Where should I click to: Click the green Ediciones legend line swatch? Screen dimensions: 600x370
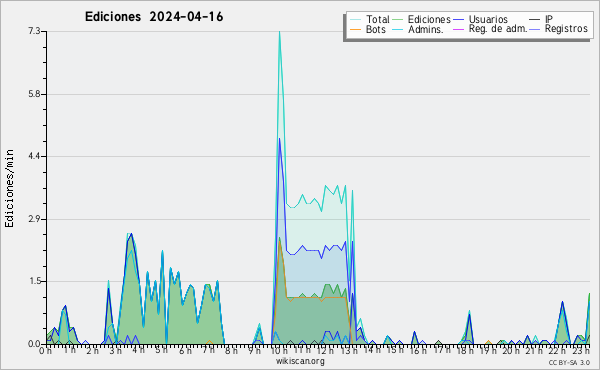pos(398,19)
